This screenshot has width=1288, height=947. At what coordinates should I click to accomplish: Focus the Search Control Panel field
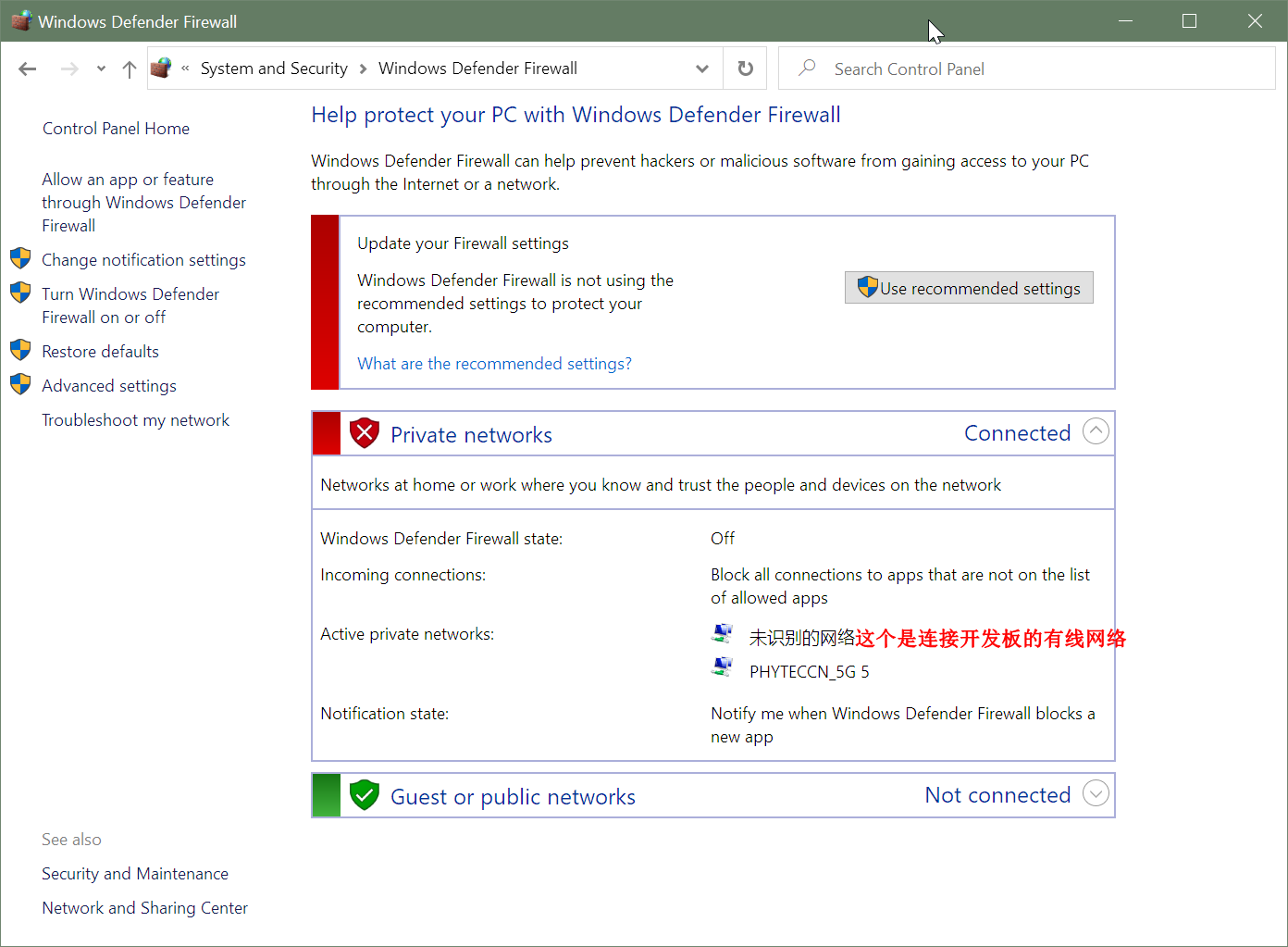click(x=1027, y=69)
